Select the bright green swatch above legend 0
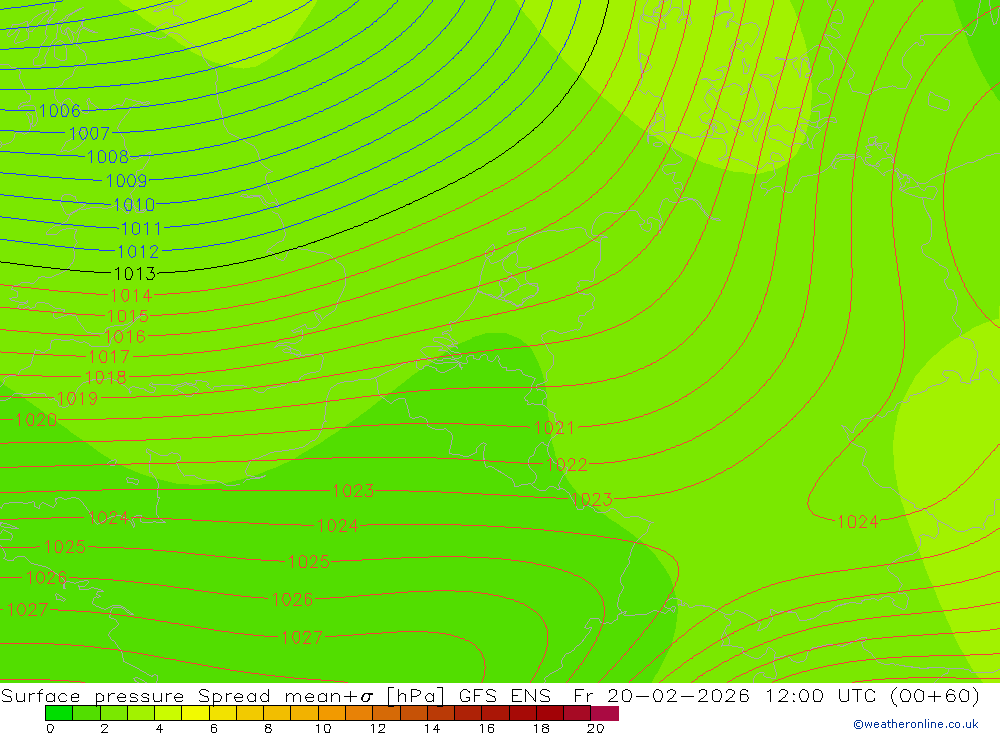The height and width of the screenshot is (733, 1000). pos(59,713)
